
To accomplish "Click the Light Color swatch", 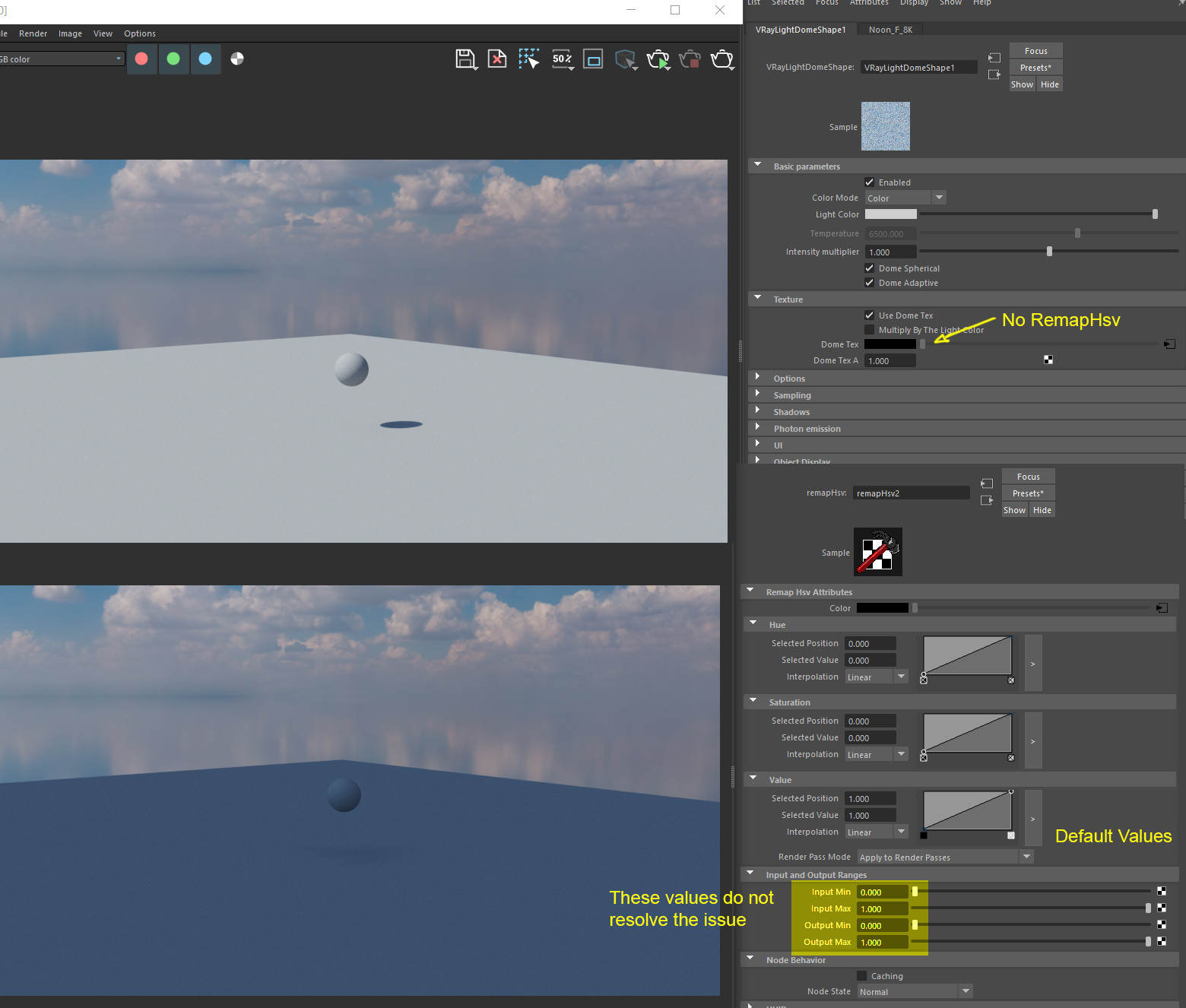I will pyautogui.click(x=890, y=214).
